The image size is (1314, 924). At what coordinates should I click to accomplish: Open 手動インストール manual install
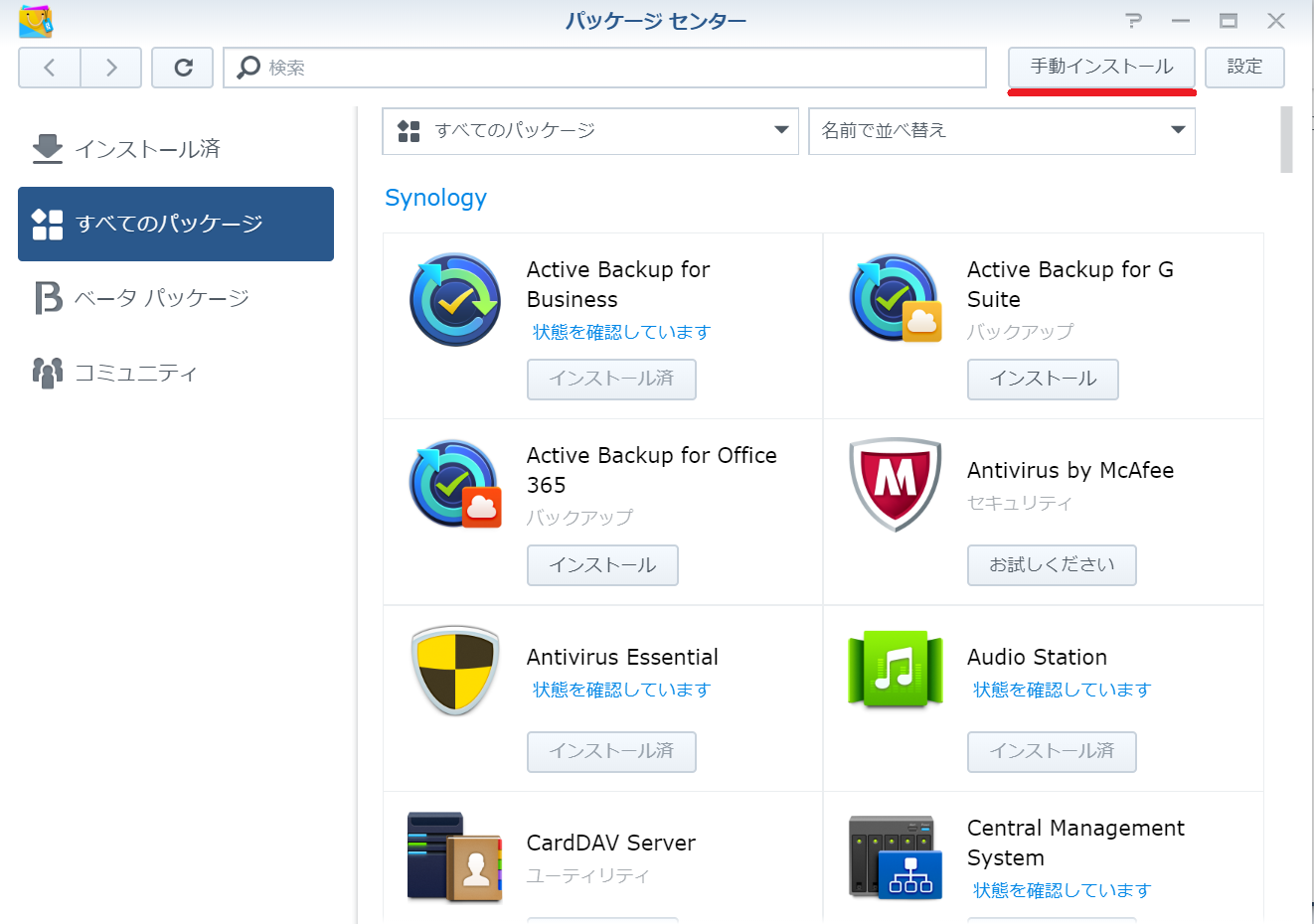click(x=1101, y=67)
